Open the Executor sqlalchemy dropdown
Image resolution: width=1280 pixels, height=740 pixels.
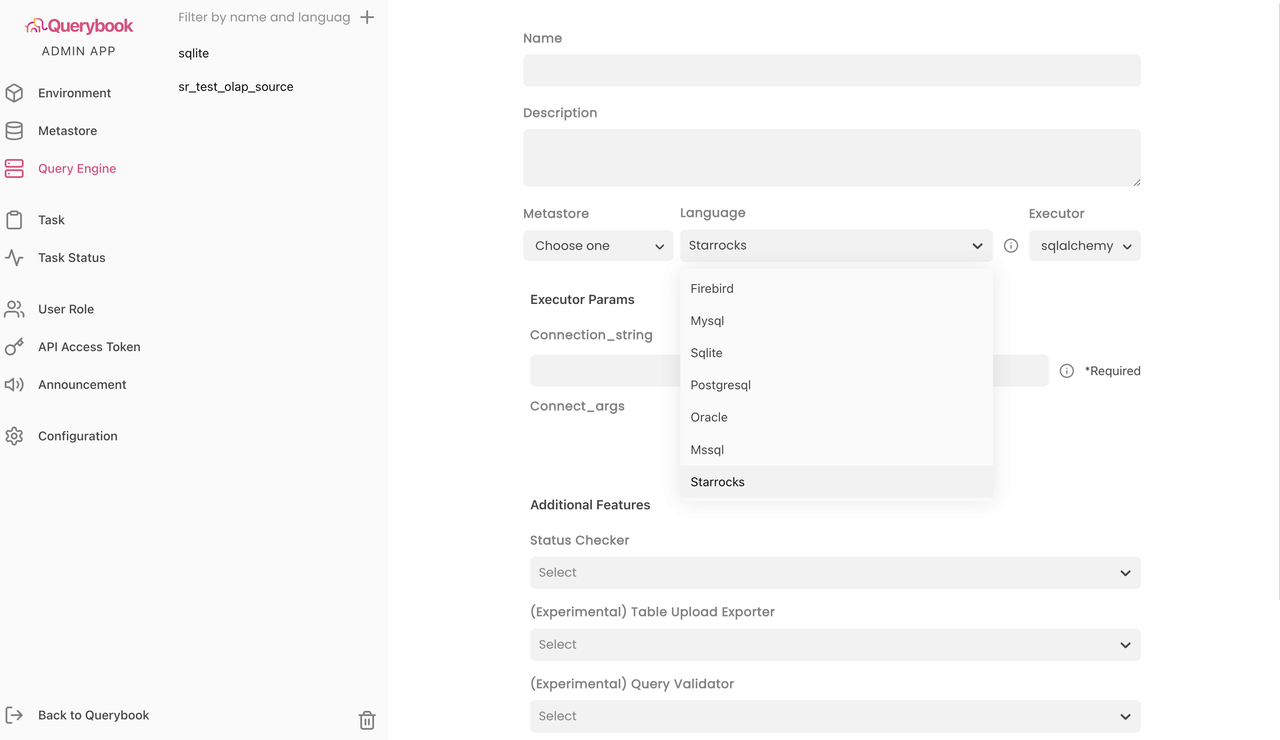pyautogui.click(x=1084, y=246)
